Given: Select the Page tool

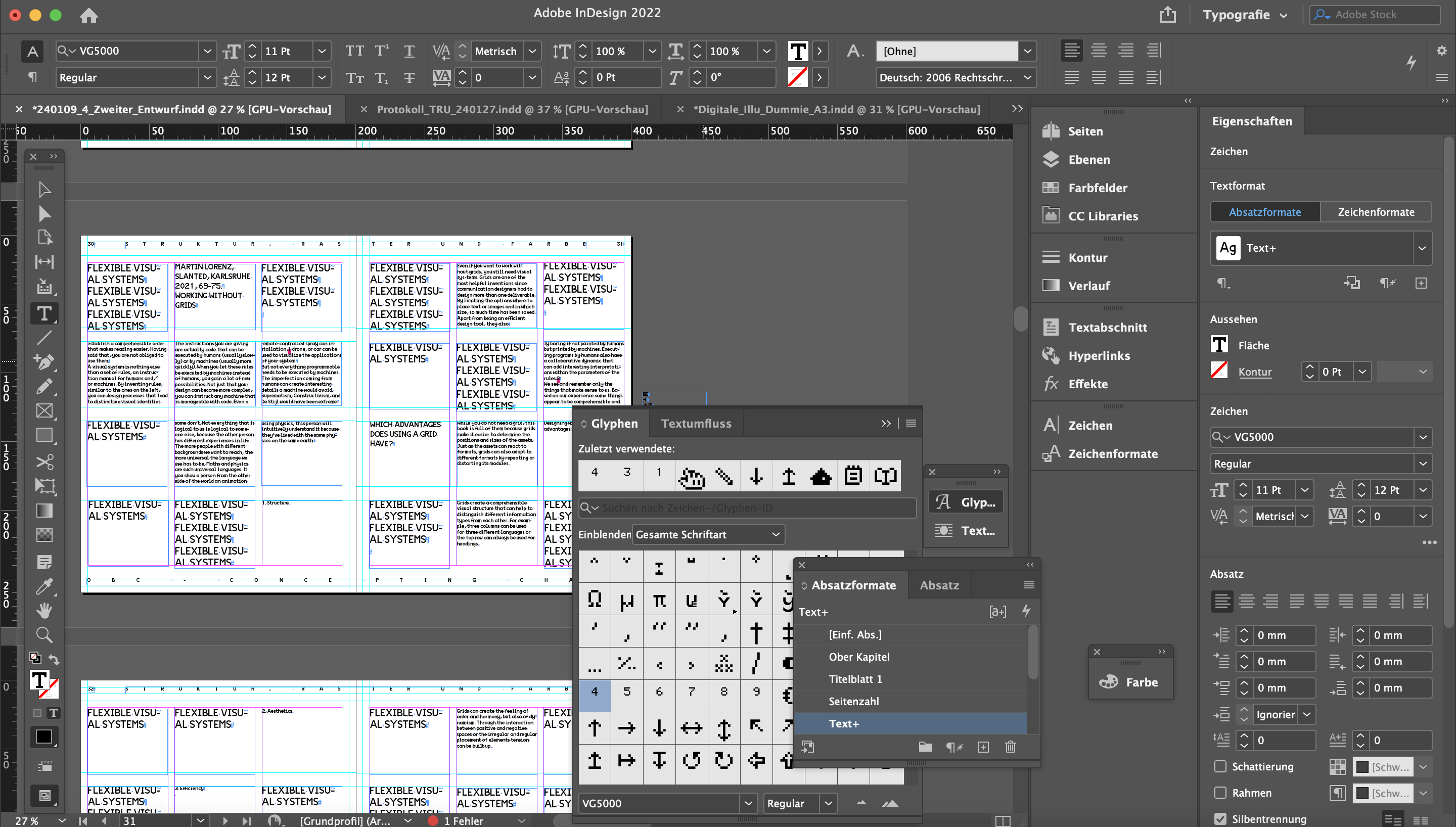Looking at the screenshot, I should click(44, 238).
